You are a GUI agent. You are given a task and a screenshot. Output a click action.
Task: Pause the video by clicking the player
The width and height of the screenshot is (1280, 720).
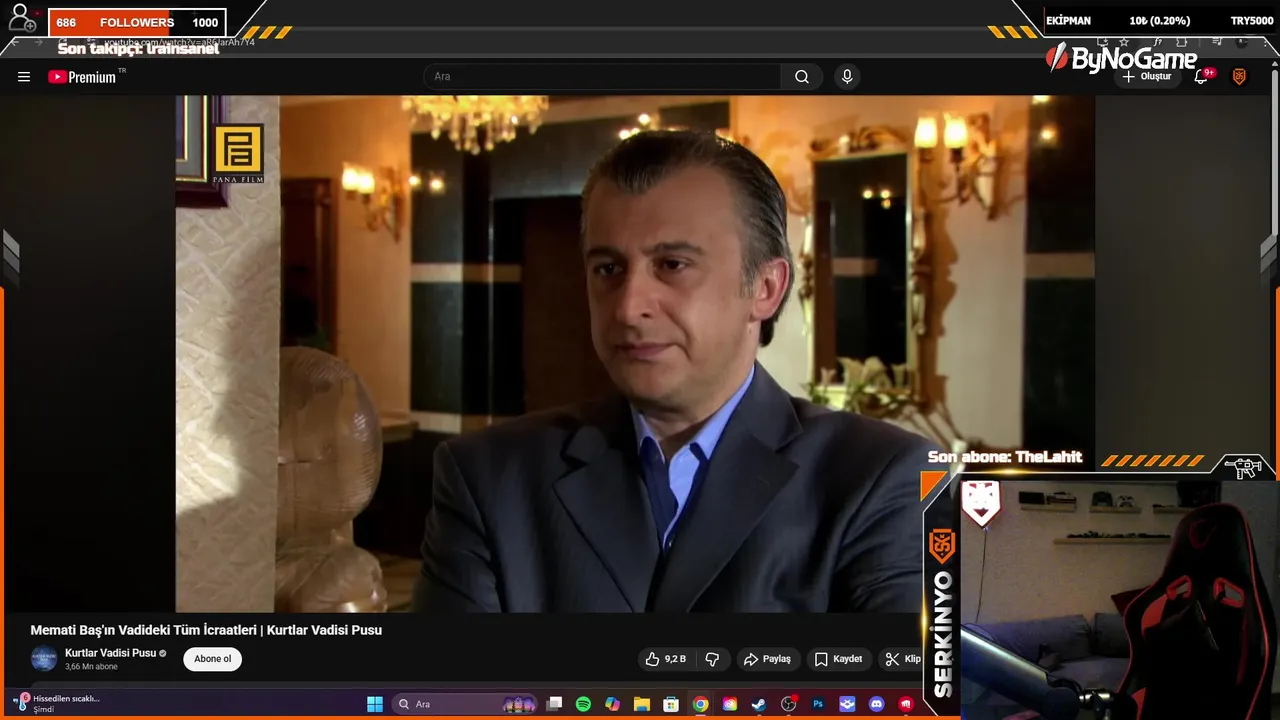pyautogui.click(x=635, y=353)
